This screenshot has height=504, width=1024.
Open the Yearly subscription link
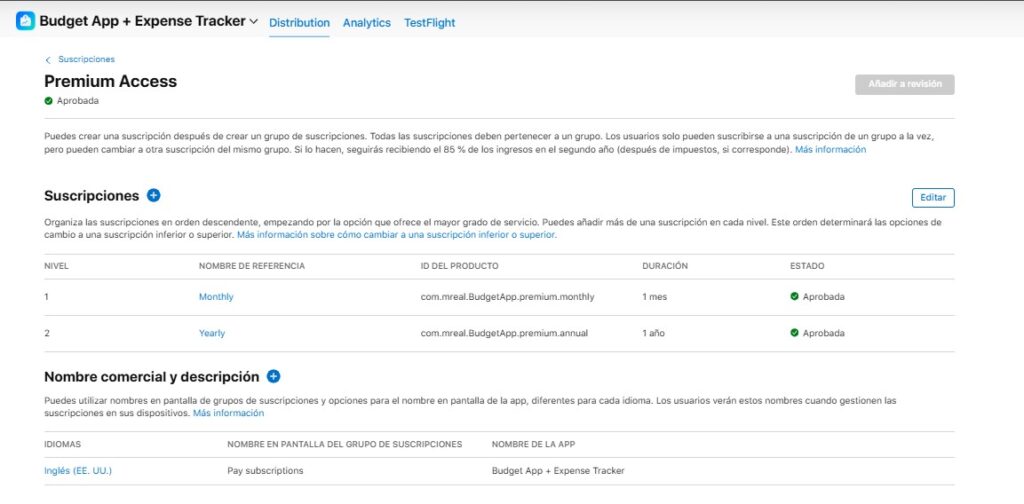(x=212, y=334)
